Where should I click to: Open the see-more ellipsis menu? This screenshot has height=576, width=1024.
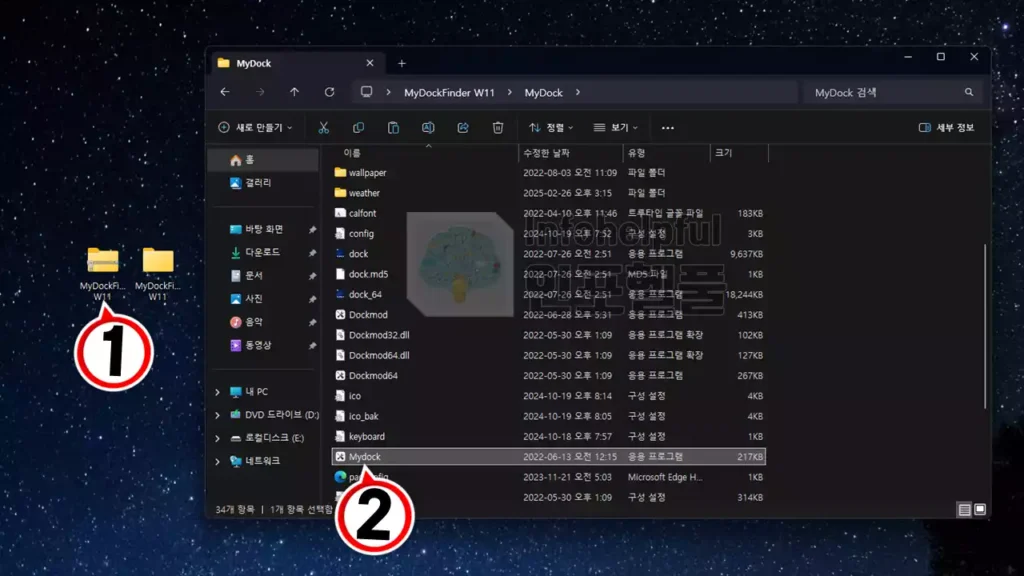coord(667,128)
